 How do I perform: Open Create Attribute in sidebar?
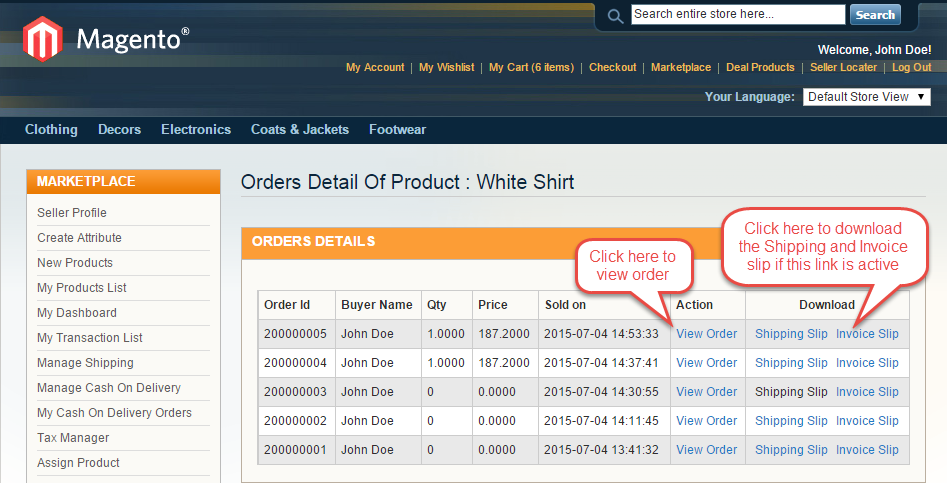(79, 238)
